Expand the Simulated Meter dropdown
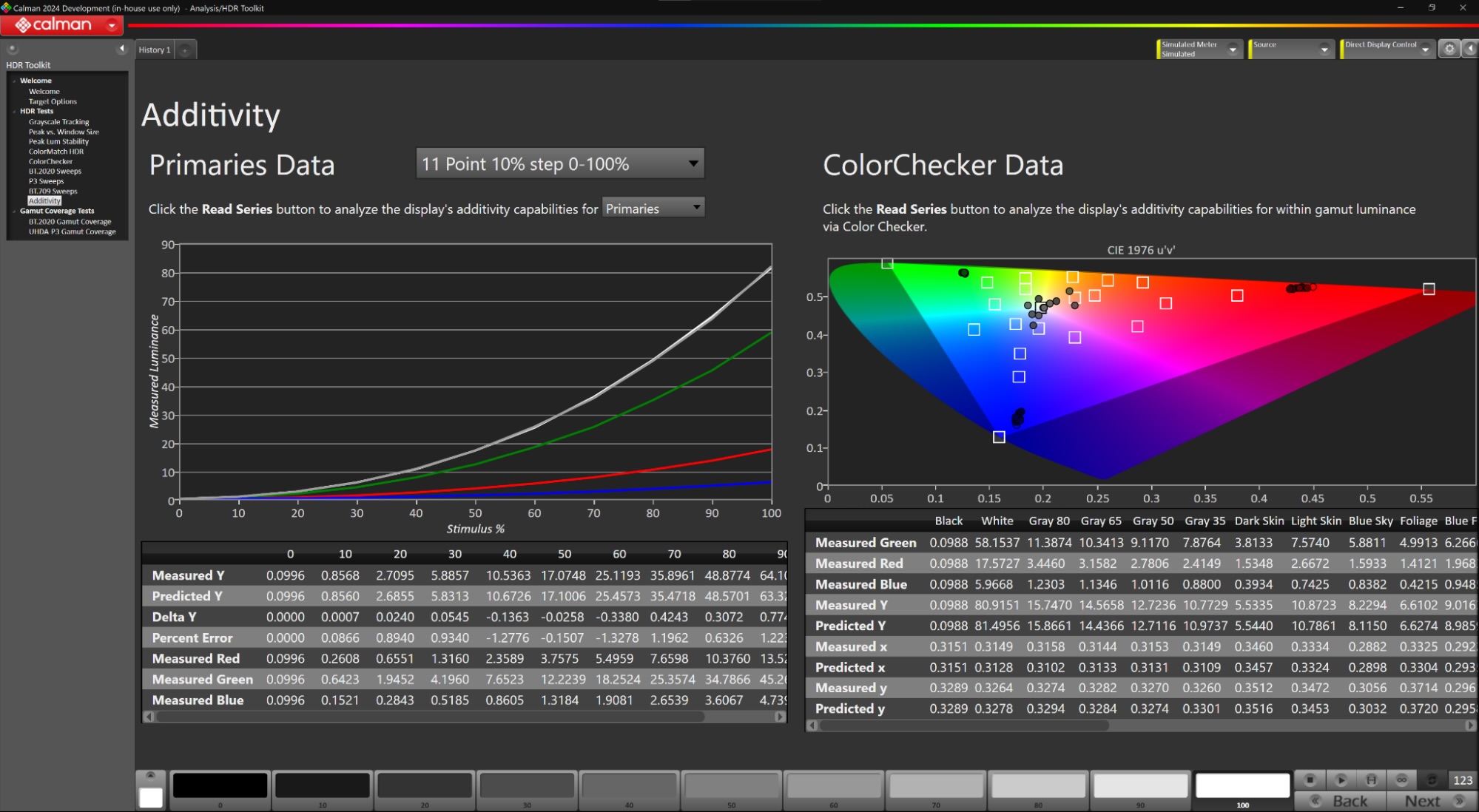 1233,49
